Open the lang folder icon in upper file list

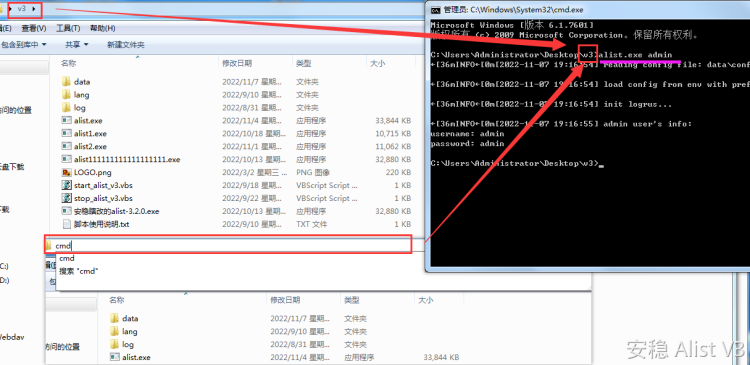[66, 95]
